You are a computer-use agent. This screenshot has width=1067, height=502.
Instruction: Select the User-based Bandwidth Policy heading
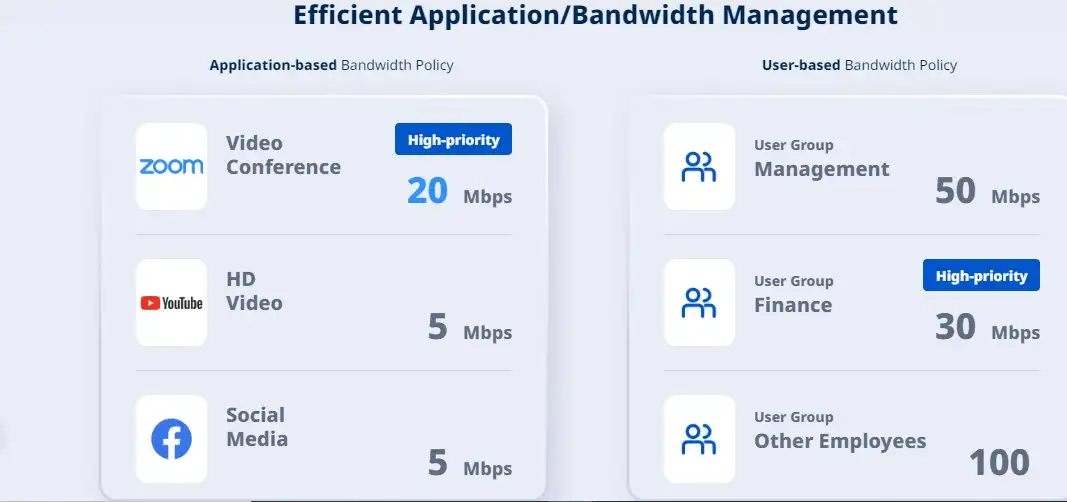(x=859, y=65)
